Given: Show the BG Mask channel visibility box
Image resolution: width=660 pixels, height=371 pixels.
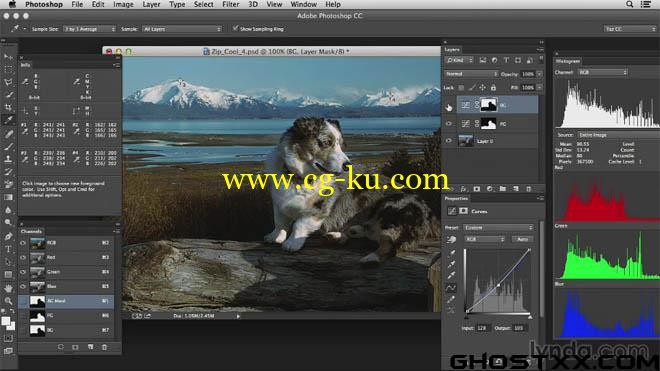Looking at the screenshot, I should tap(23, 301).
